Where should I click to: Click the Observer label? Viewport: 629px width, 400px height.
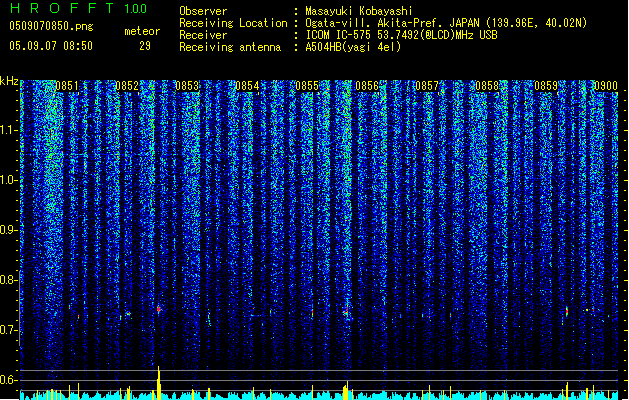pos(203,11)
